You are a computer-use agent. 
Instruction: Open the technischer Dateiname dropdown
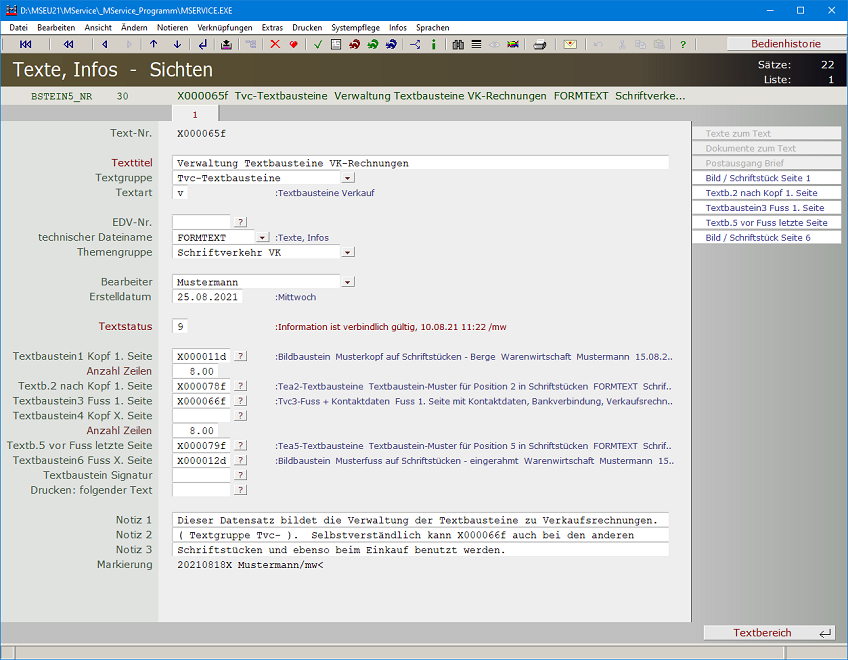tap(262, 238)
